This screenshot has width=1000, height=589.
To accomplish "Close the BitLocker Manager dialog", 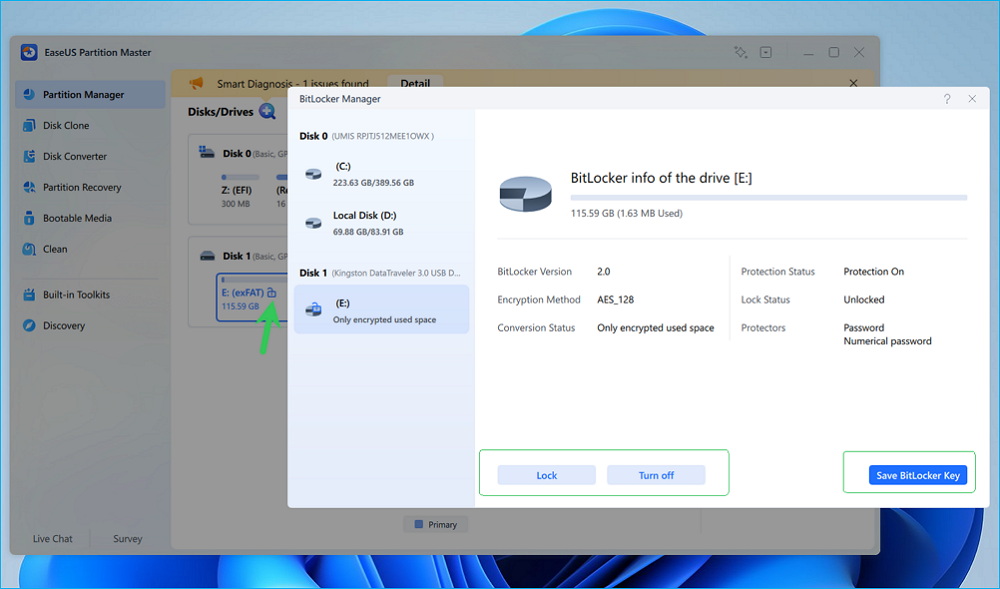I will [972, 99].
